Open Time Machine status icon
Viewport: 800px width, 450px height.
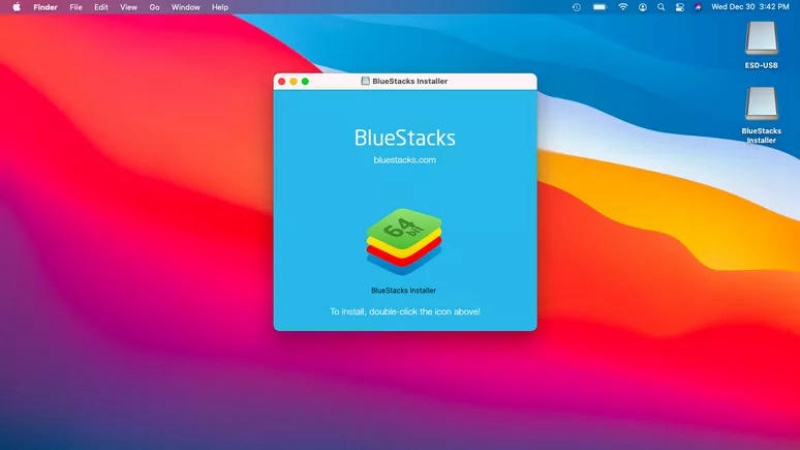[x=577, y=7]
